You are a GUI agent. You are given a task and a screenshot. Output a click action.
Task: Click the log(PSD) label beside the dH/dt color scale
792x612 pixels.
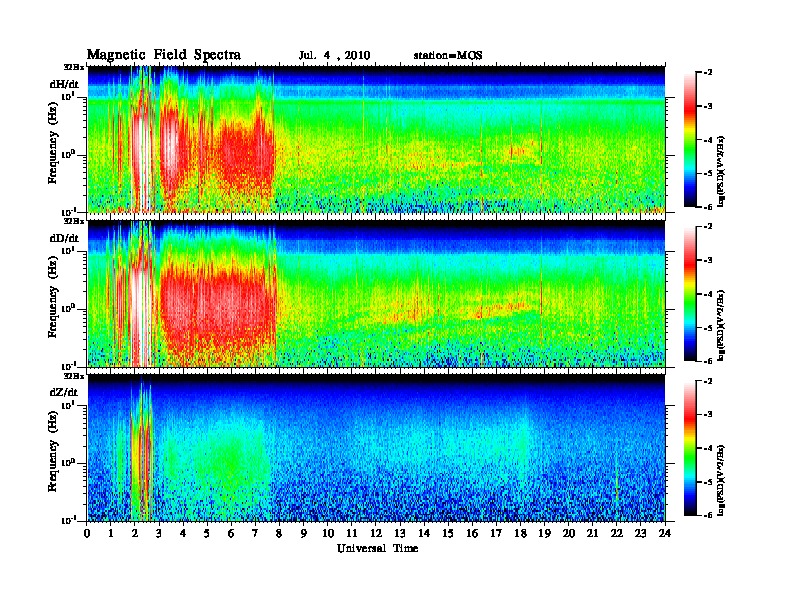pos(721,171)
